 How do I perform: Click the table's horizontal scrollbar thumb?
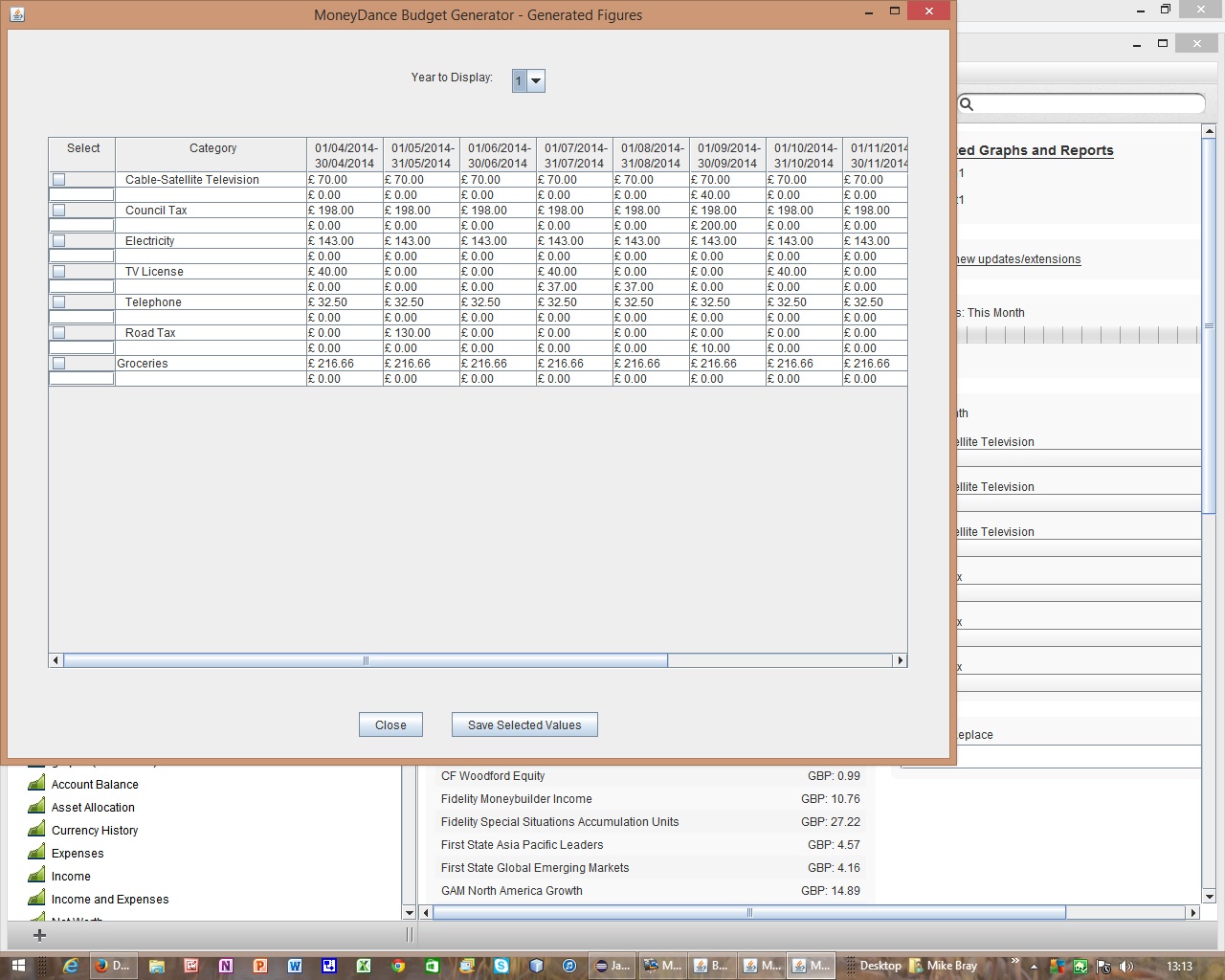(365, 660)
